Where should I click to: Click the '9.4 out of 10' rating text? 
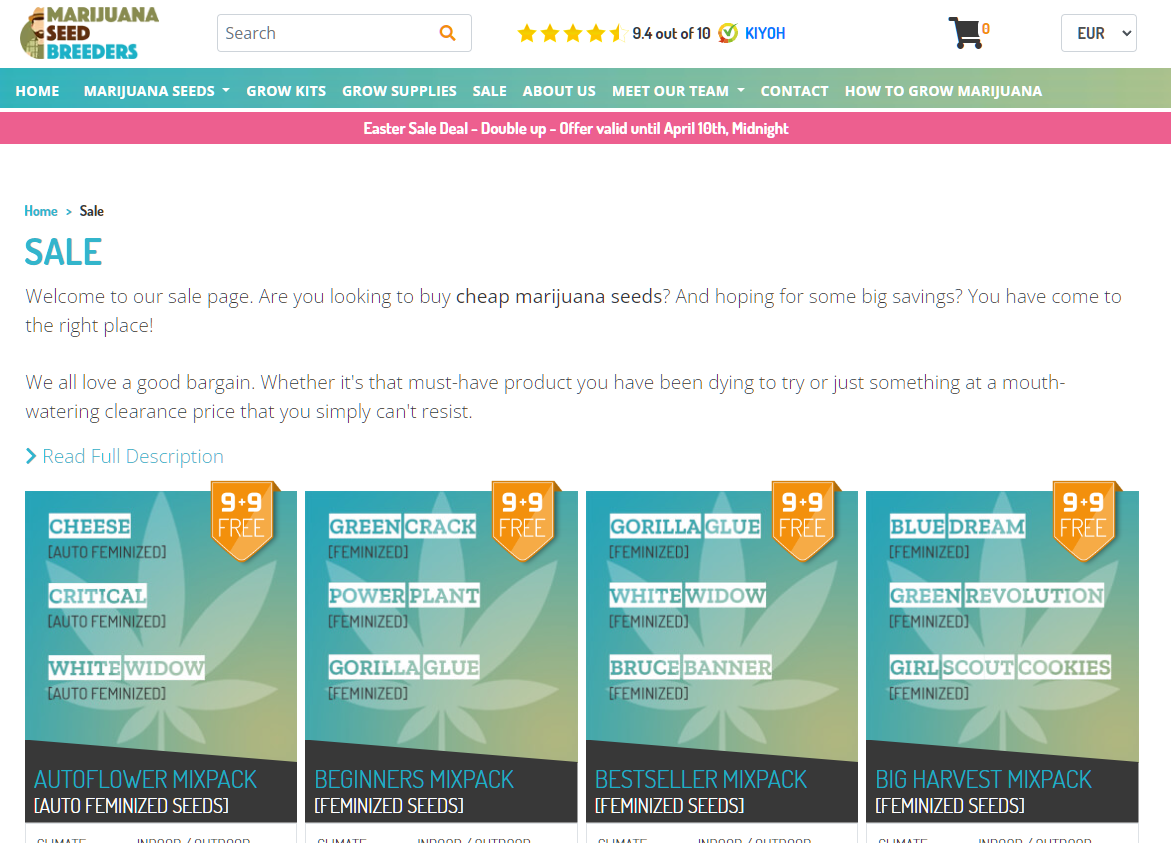[671, 33]
